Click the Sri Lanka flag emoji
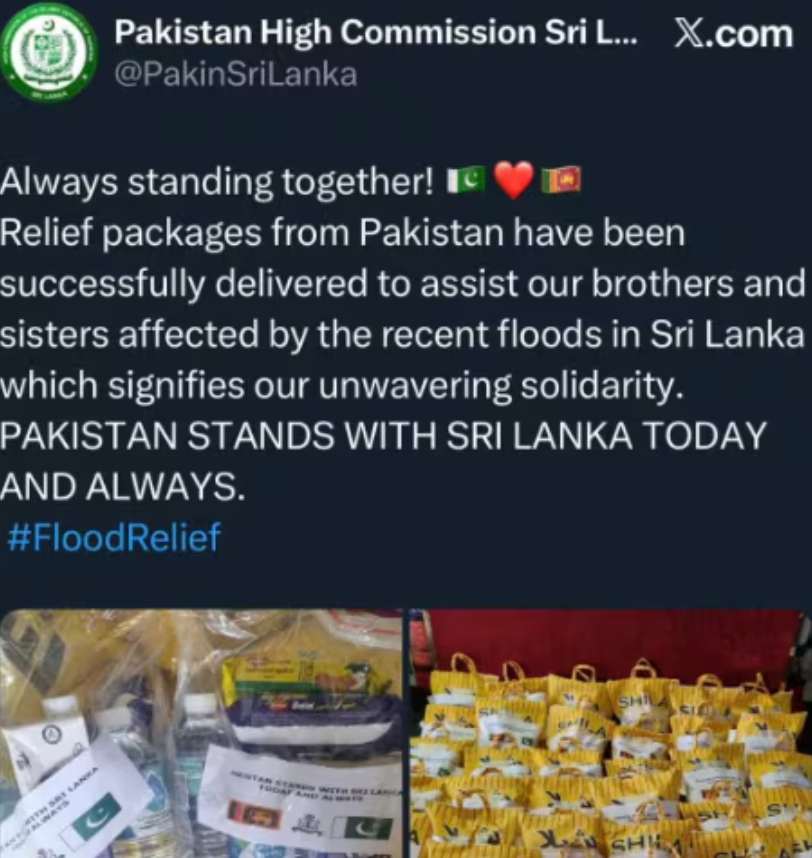The image size is (812, 858). pyautogui.click(x=561, y=181)
